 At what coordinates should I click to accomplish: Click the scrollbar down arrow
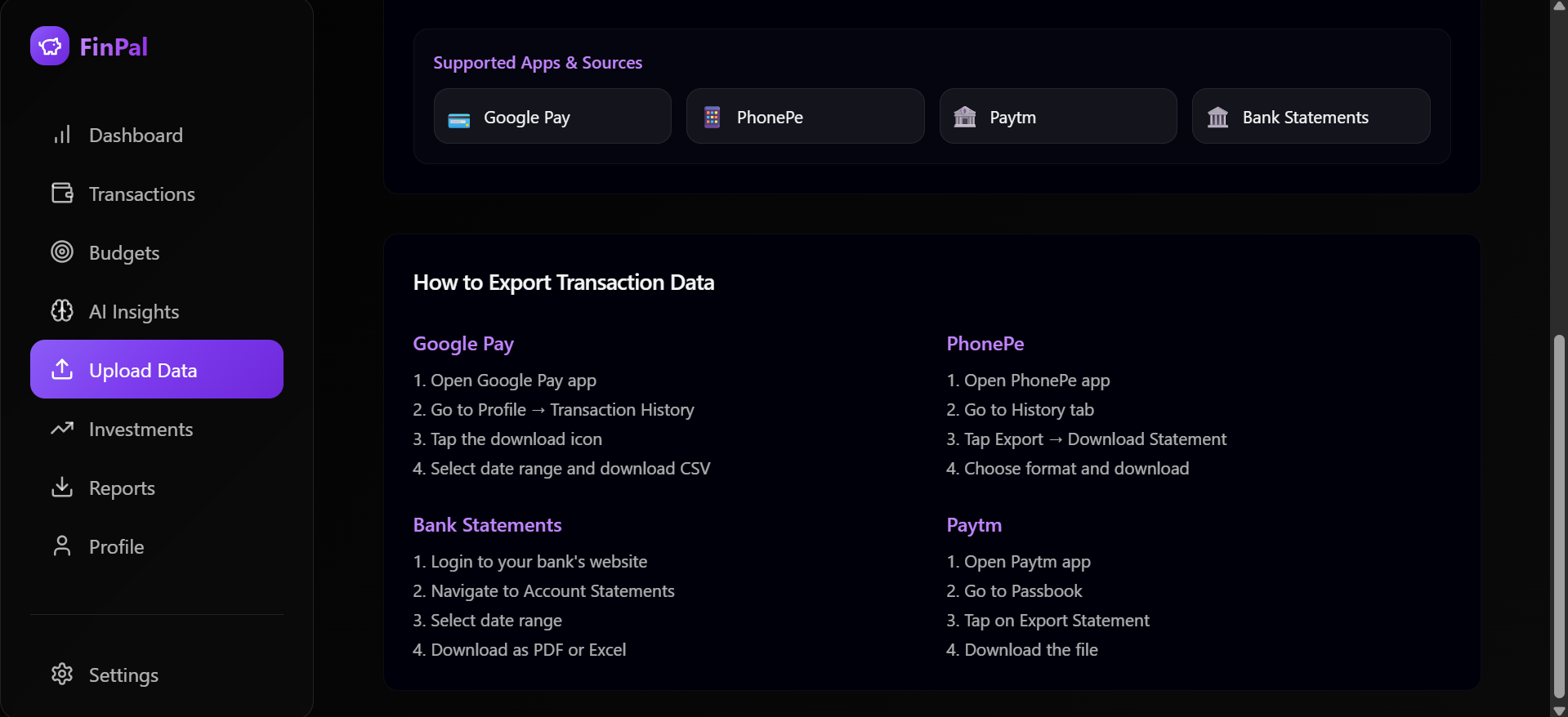[x=1559, y=710]
